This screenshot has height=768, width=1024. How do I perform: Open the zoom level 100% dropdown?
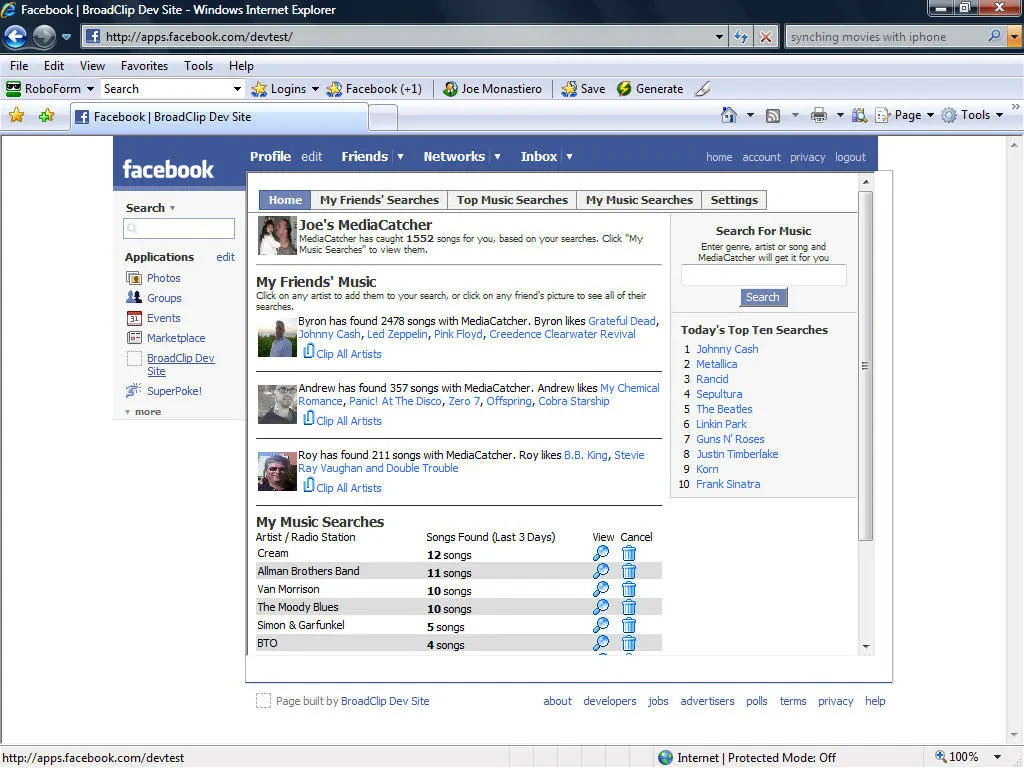[997, 758]
